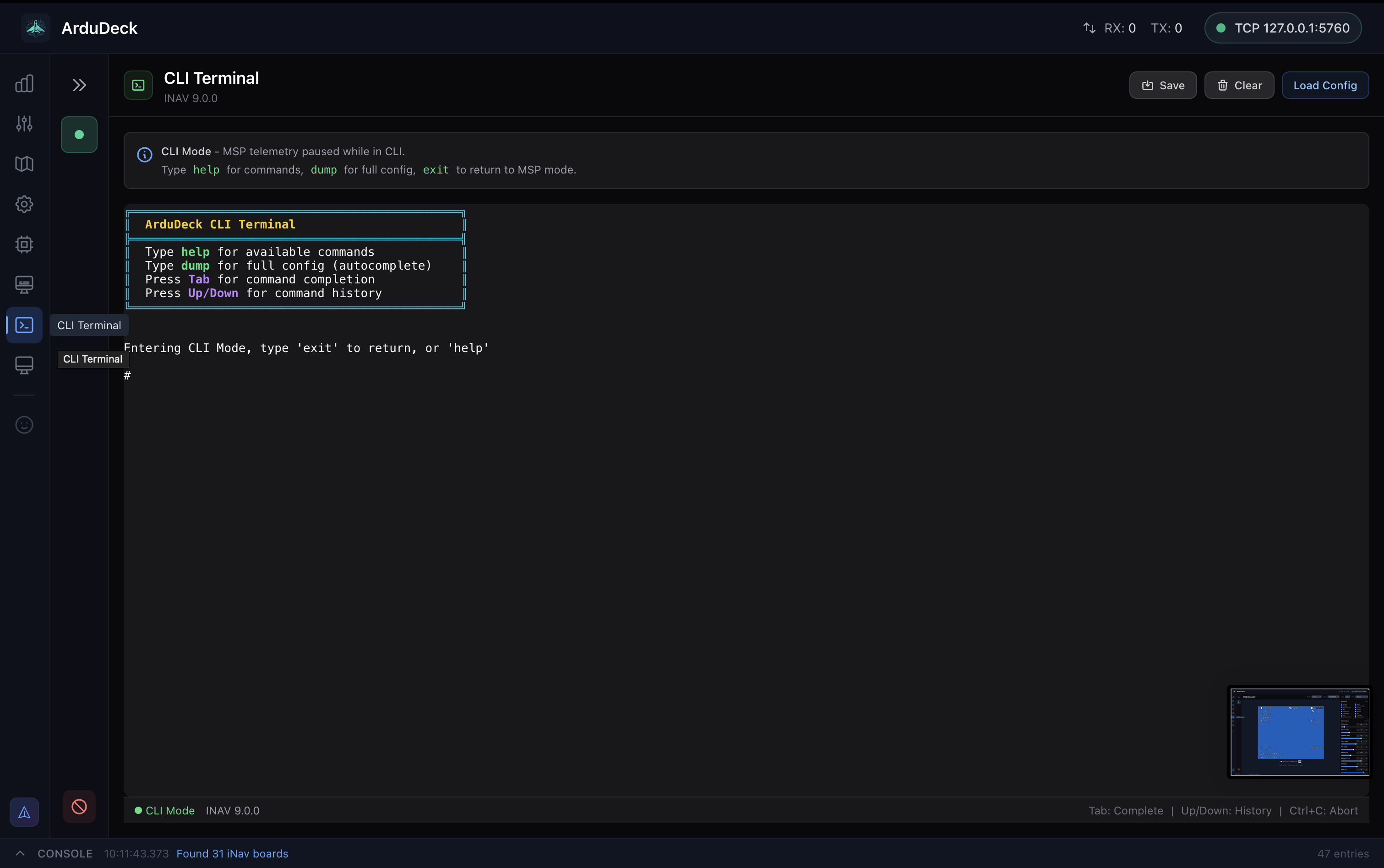Click the '47 entries' counter
The image size is (1384, 868).
pos(1343,854)
